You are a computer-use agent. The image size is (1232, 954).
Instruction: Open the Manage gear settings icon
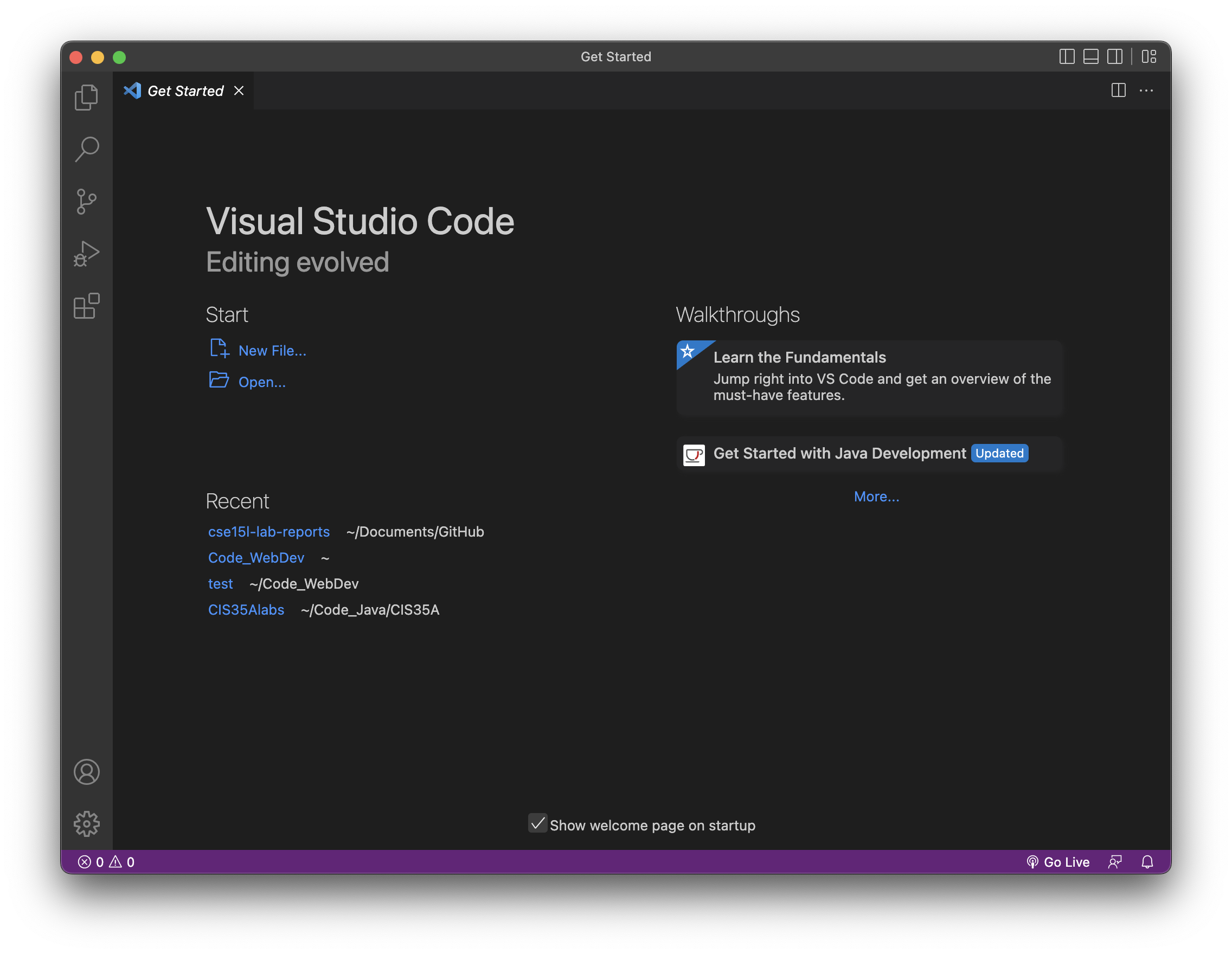pyautogui.click(x=86, y=824)
